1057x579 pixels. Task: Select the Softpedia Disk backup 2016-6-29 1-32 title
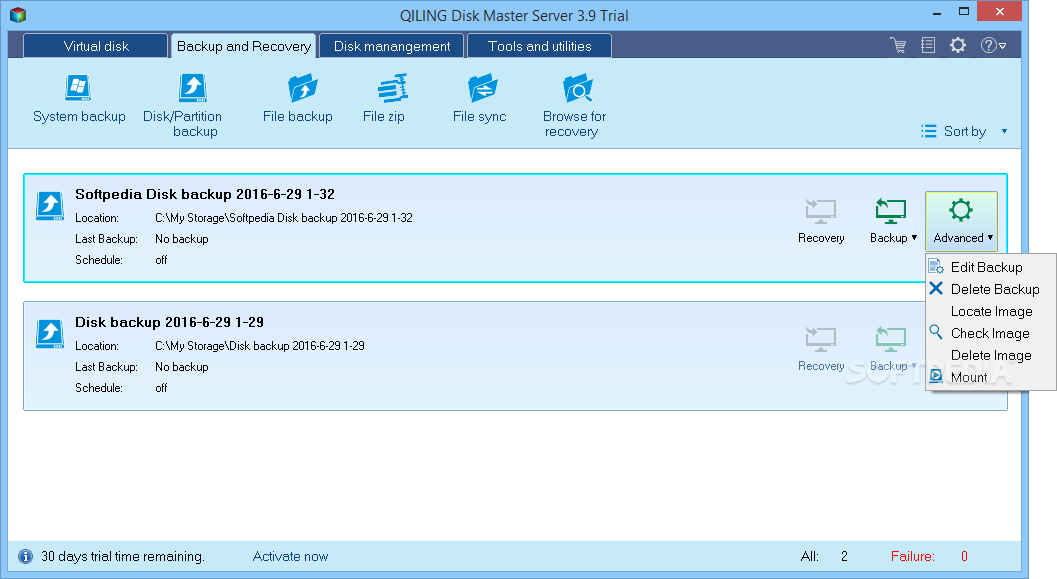pos(205,194)
